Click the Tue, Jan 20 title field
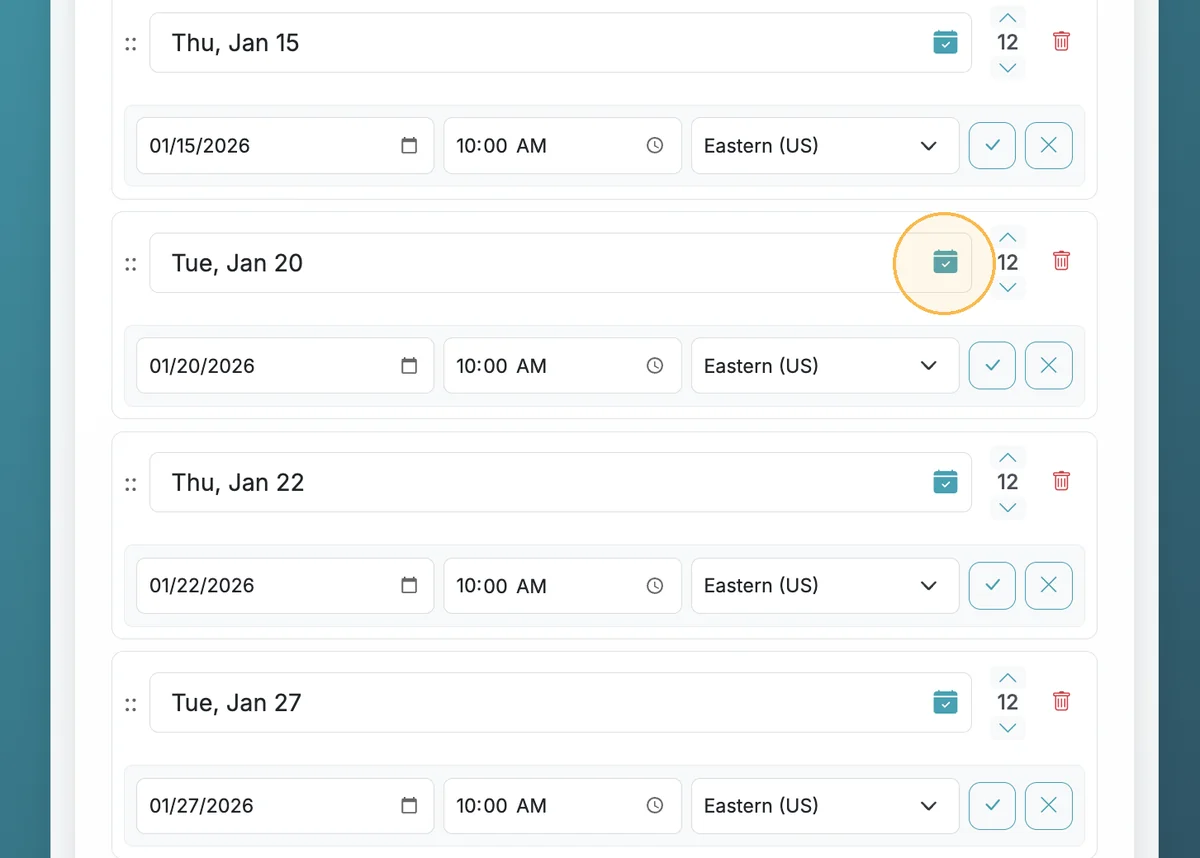 click(x=560, y=263)
